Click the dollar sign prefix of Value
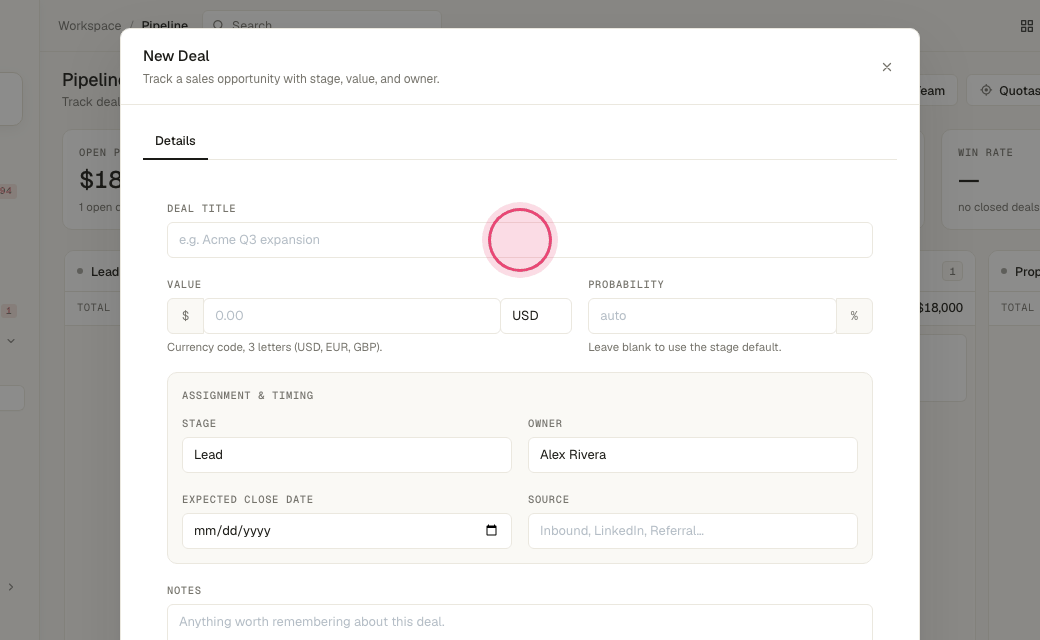The height and width of the screenshot is (640, 1040). (x=186, y=316)
